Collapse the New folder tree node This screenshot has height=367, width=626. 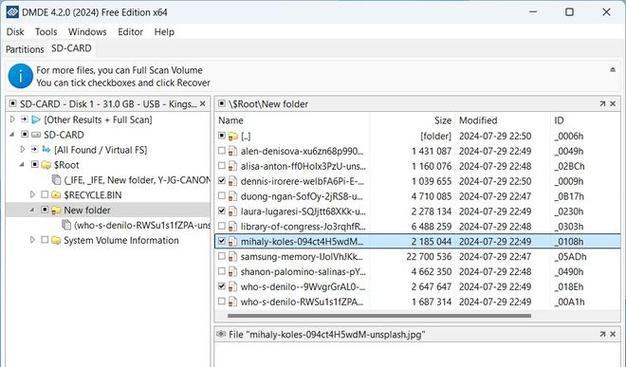[x=32, y=210]
